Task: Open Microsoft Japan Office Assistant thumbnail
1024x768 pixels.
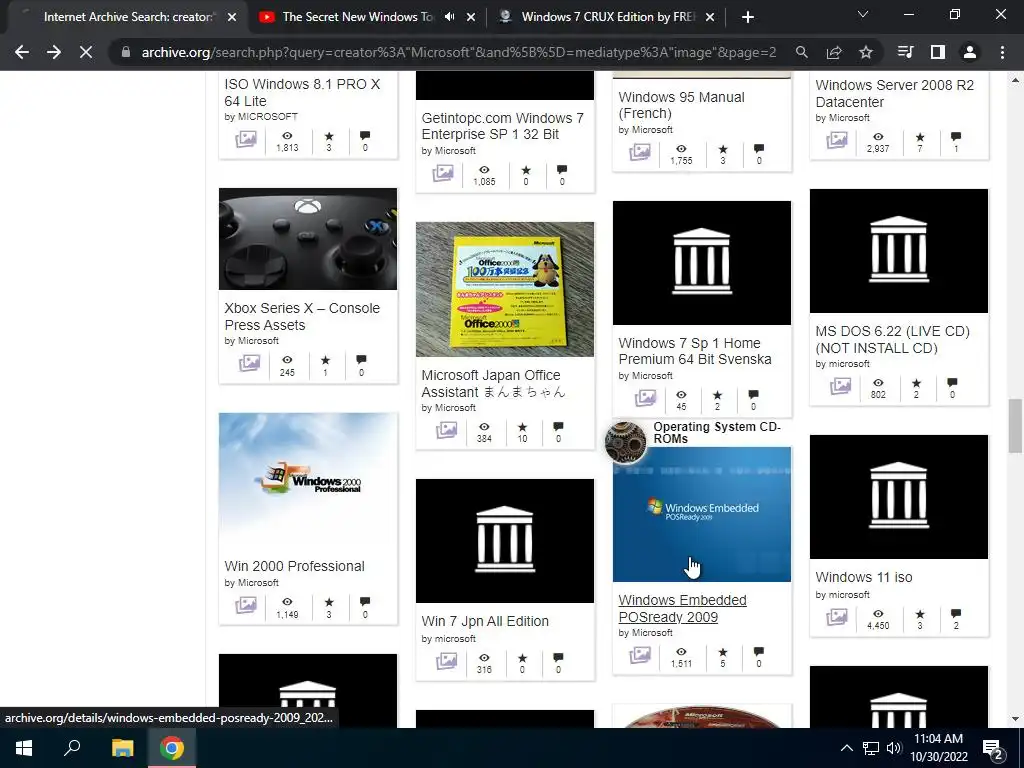Action: [x=505, y=289]
